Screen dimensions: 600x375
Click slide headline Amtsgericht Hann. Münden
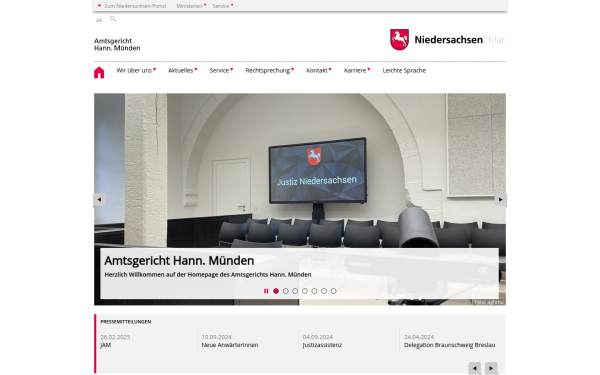point(179,261)
